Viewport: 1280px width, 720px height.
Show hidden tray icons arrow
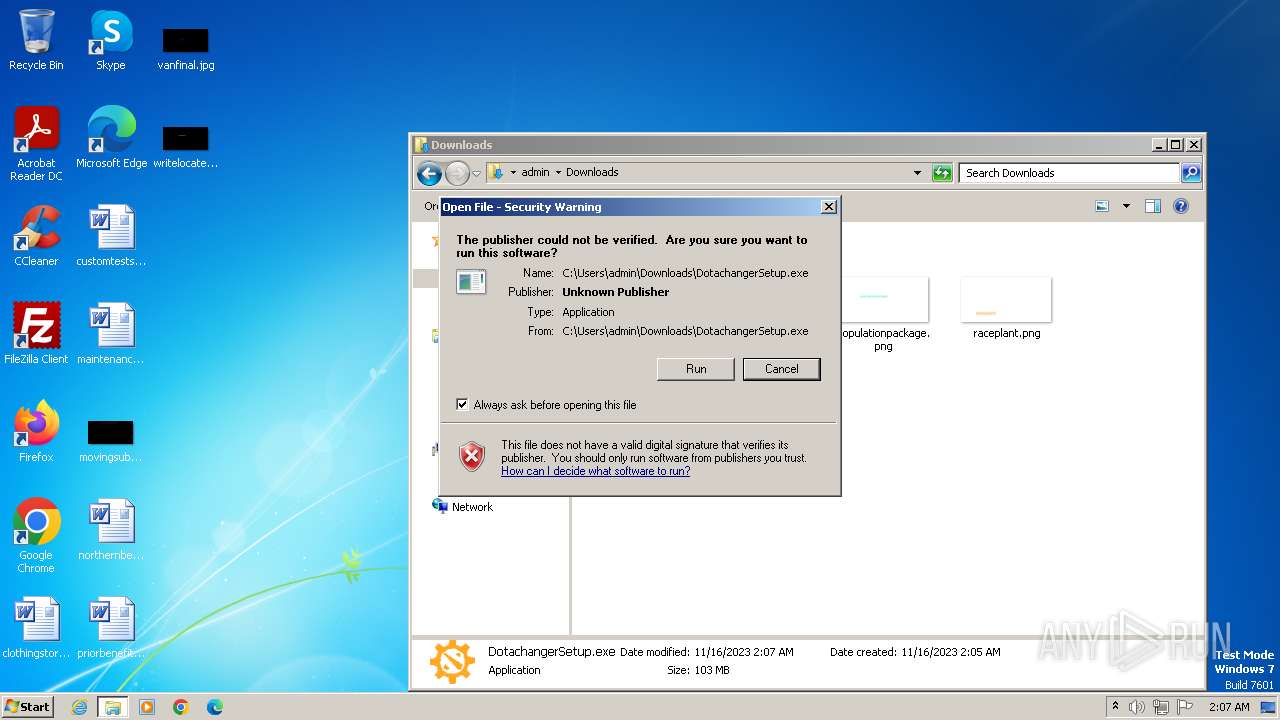pyautogui.click(x=1116, y=707)
